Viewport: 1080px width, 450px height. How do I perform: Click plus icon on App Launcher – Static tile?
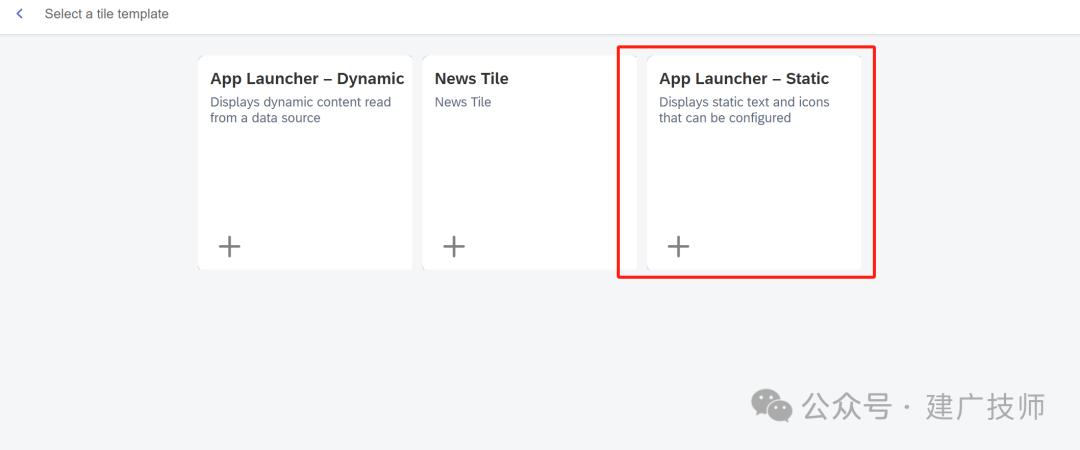click(678, 246)
